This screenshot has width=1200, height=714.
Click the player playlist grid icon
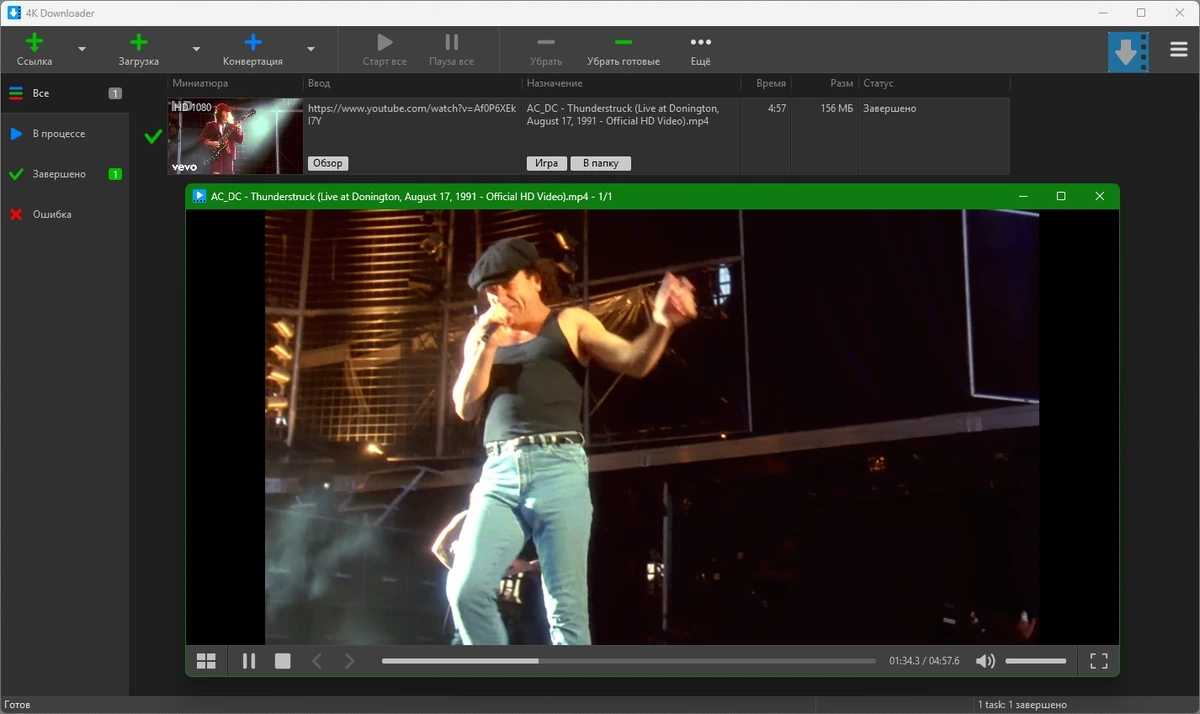(206, 661)
